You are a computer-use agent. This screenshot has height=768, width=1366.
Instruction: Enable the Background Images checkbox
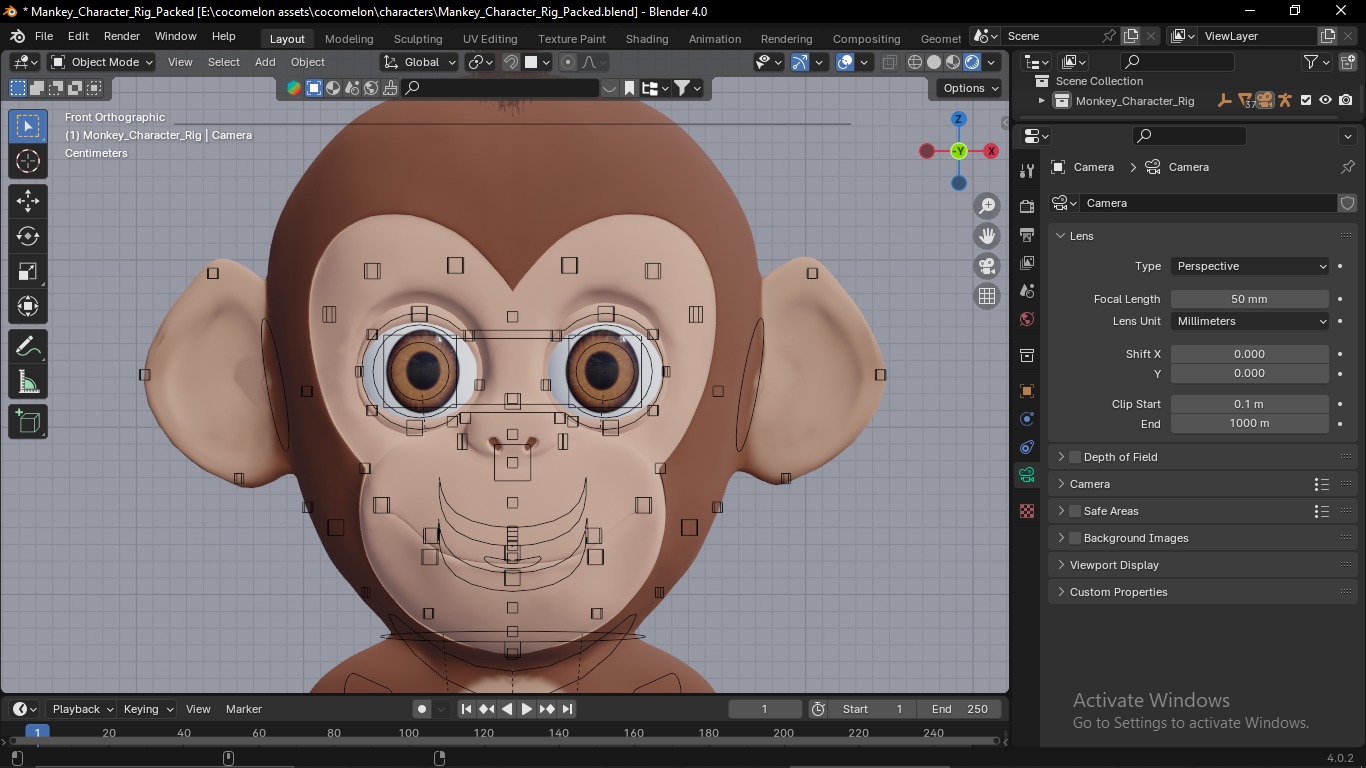coord(1075,538)
